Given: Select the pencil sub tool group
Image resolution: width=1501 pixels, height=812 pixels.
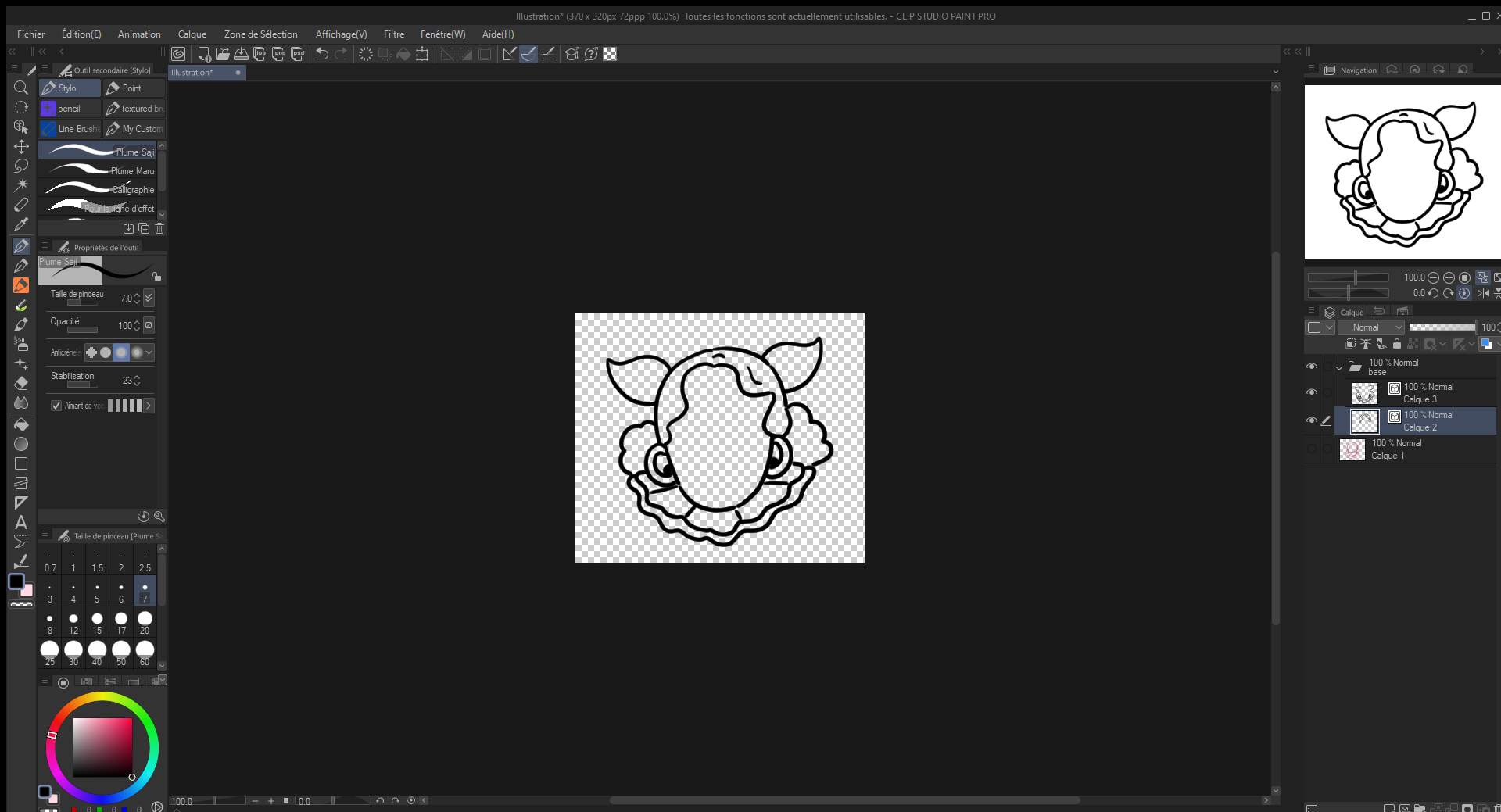Looking at the screenshot, I should (x=70, y=109).
